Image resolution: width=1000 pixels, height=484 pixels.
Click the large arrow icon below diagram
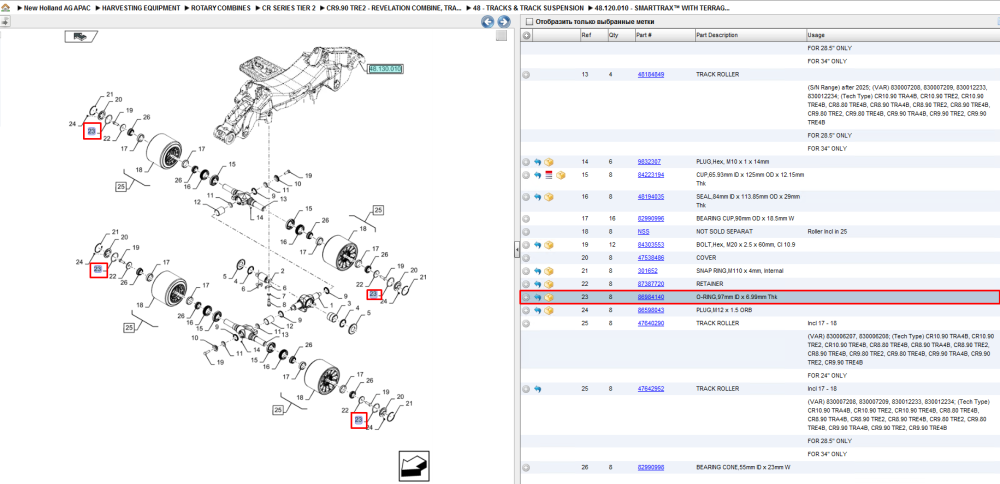pos(416,466)
